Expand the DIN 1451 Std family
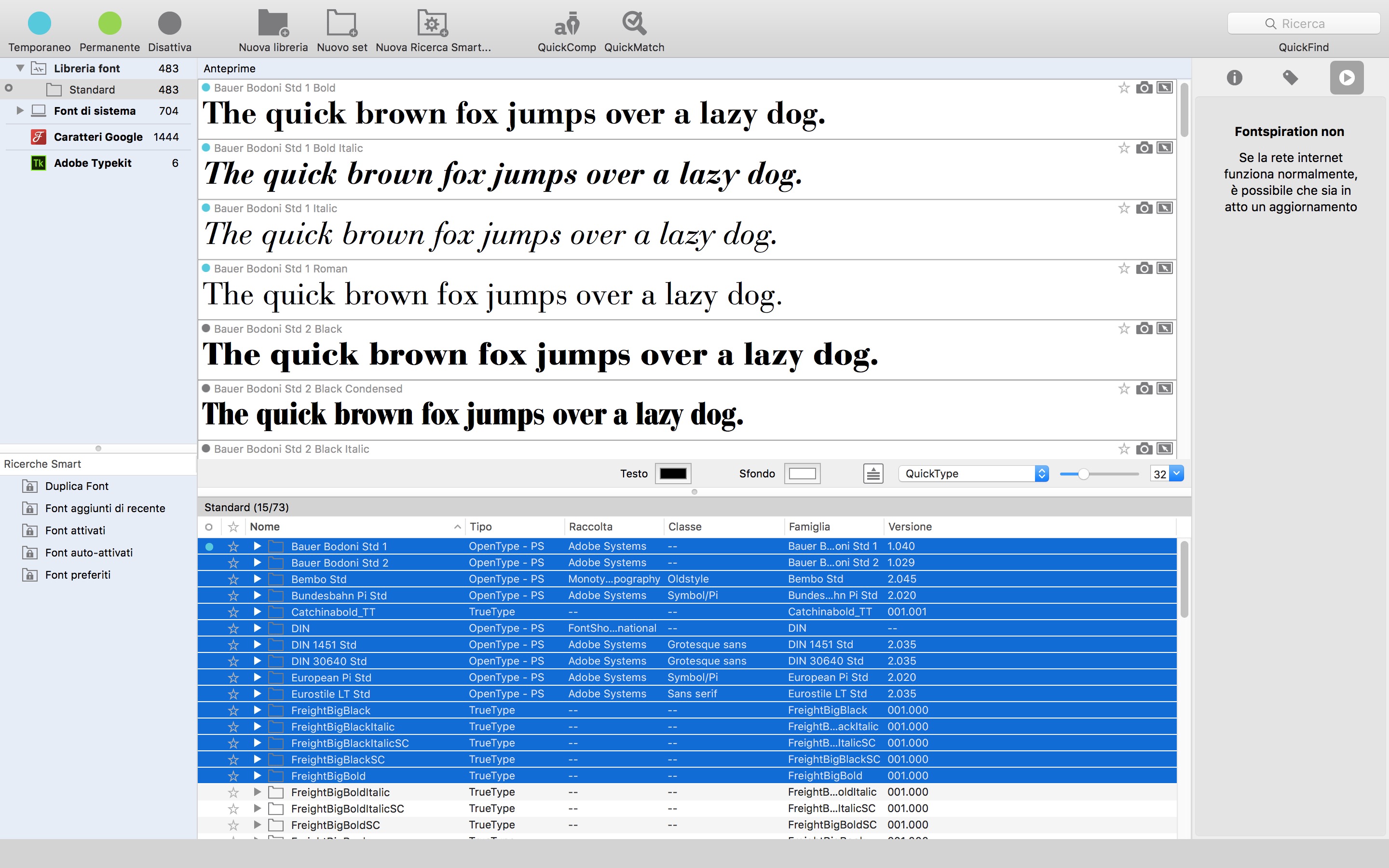Viewport: 1389px width, 868px height. 257,645
